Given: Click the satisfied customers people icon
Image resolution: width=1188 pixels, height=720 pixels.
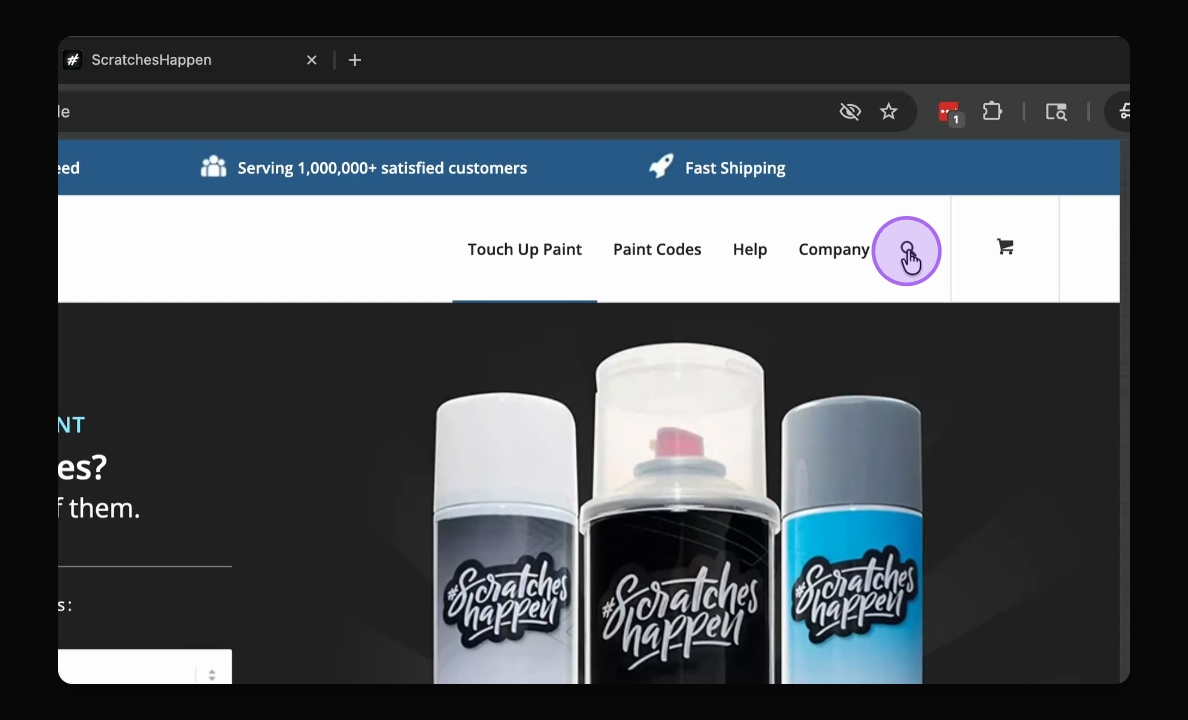Looking at the screenshot, I should click(x=214, y=167).
